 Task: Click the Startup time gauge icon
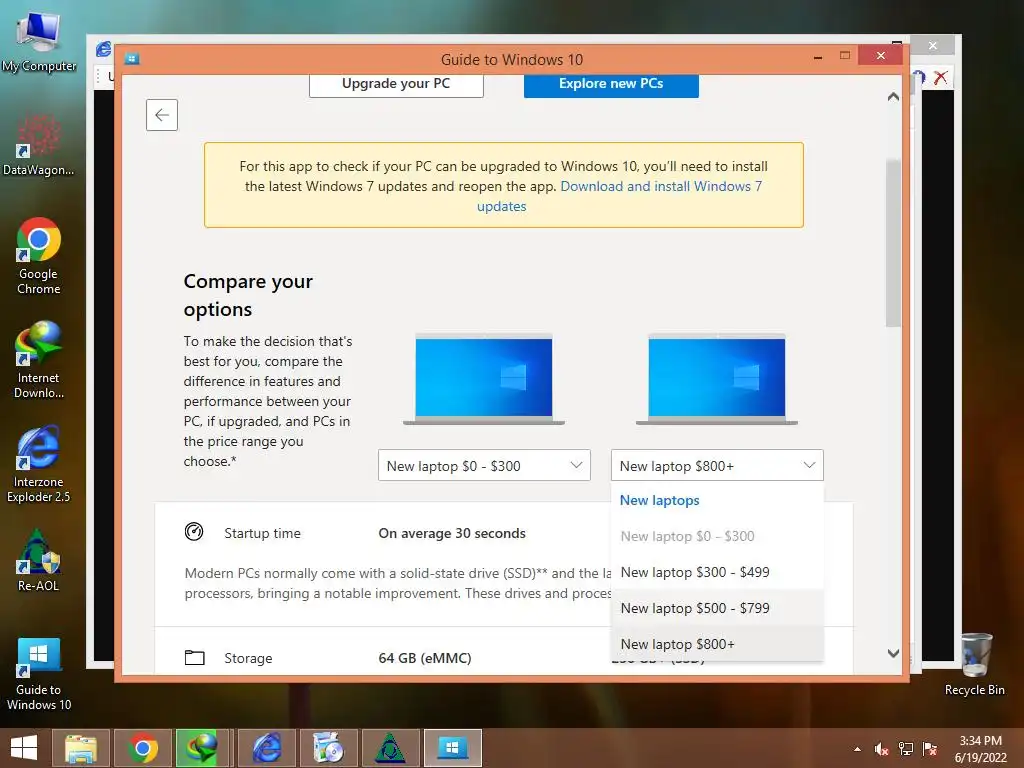tap(194, 532)
